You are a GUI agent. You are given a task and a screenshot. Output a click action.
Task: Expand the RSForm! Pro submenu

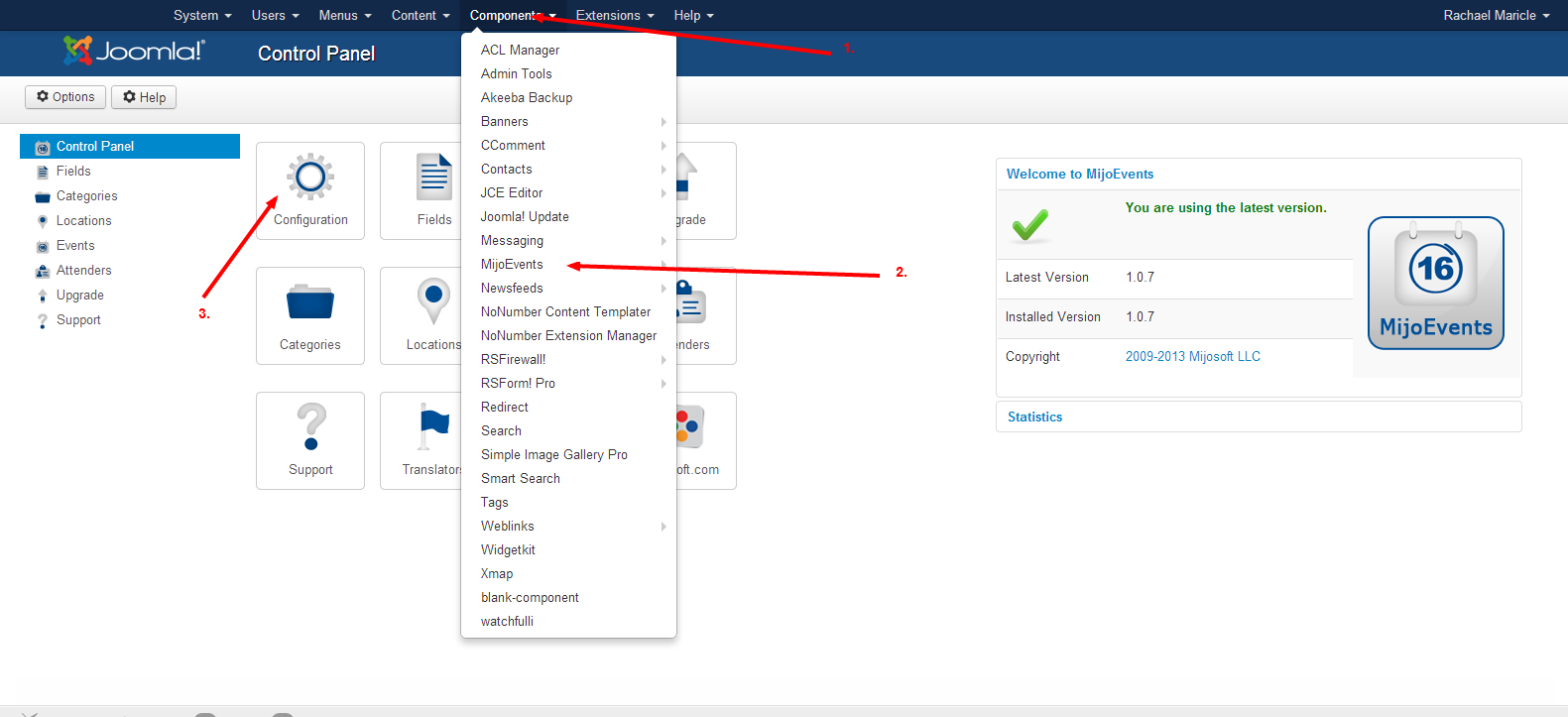click(x=568, y=384)
